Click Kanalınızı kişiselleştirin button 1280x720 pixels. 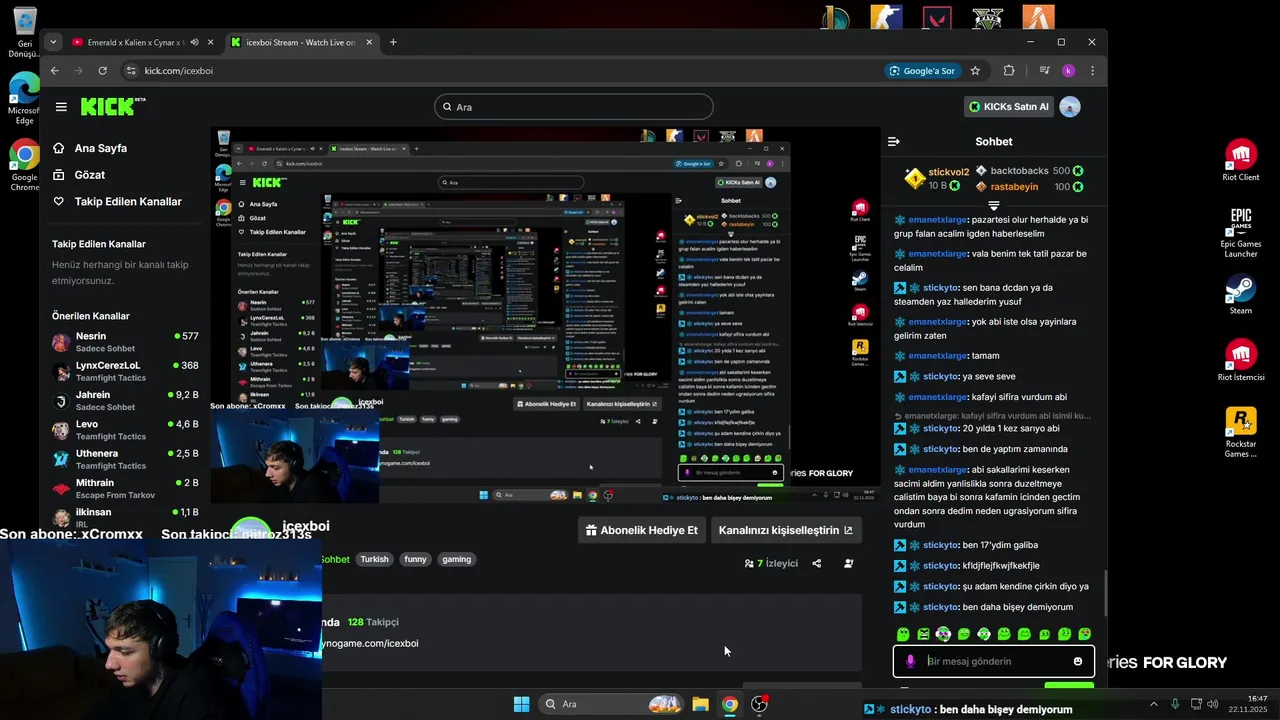(x=786, y=530)
